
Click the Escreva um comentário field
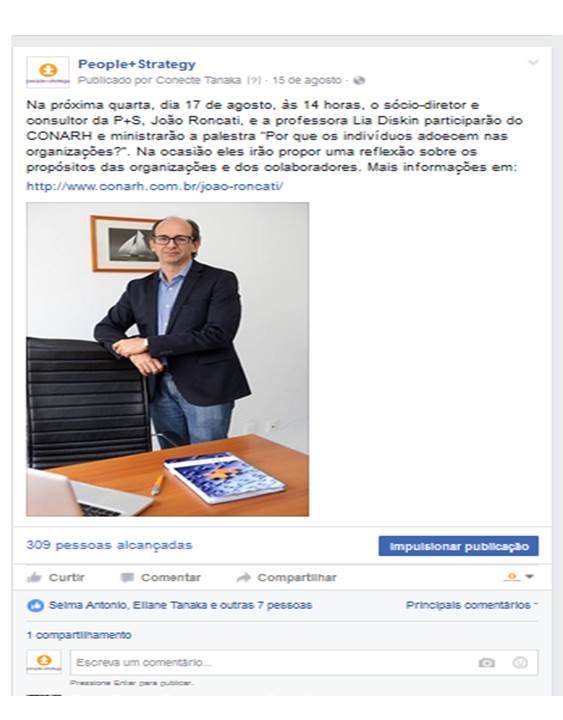click(304, 662)
